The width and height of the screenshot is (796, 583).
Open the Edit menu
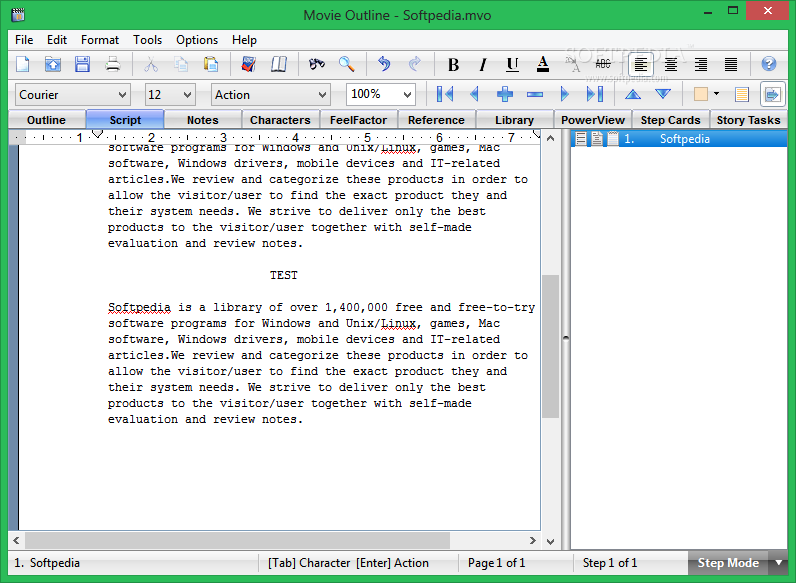[57, 40]
